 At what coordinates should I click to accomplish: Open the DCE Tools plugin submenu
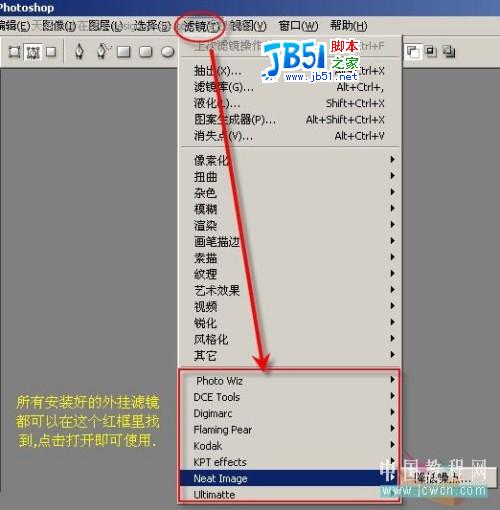[x=289, y=397]
